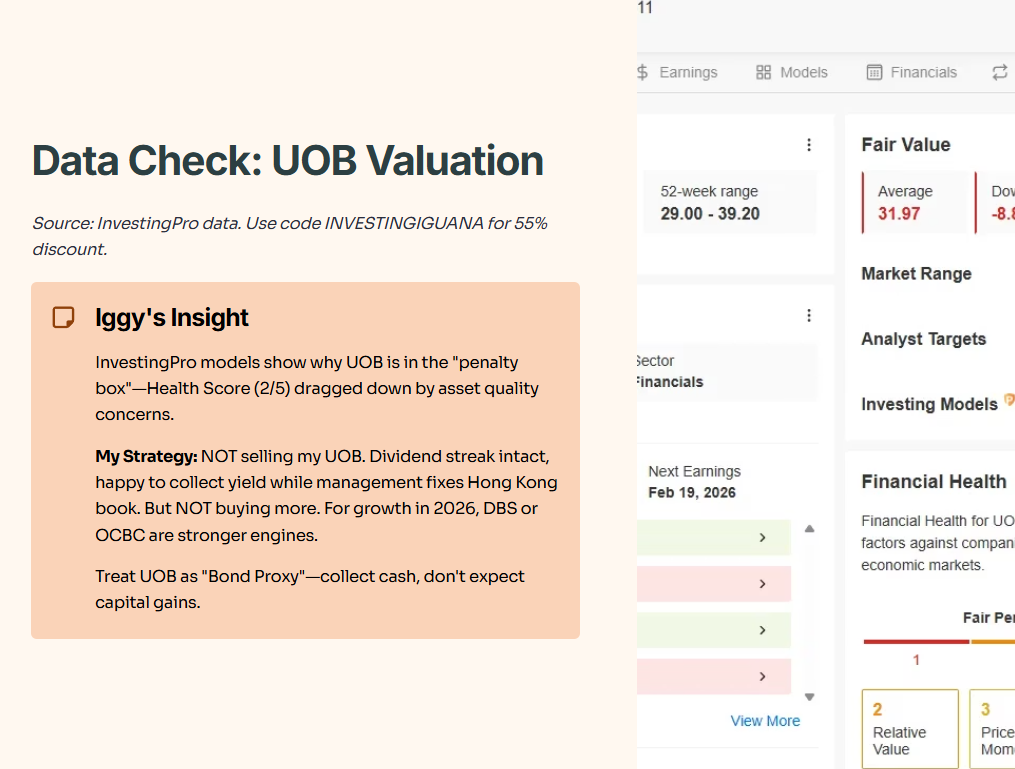Open the Financials tab

click(911, 72)
